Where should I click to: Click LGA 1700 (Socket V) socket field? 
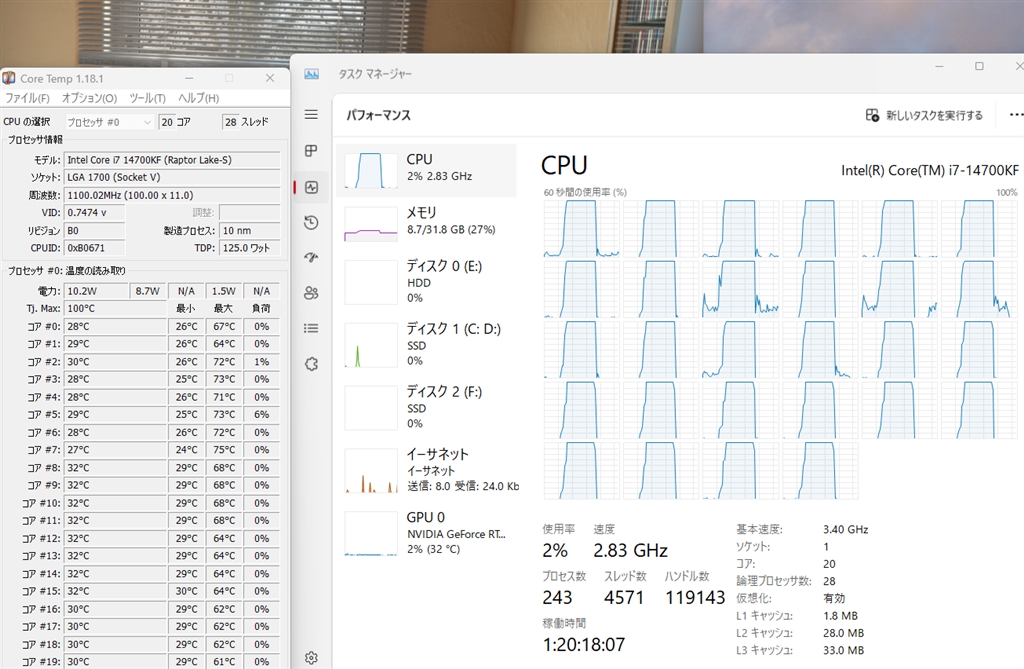pyautogui.click(x=172, y=177)
